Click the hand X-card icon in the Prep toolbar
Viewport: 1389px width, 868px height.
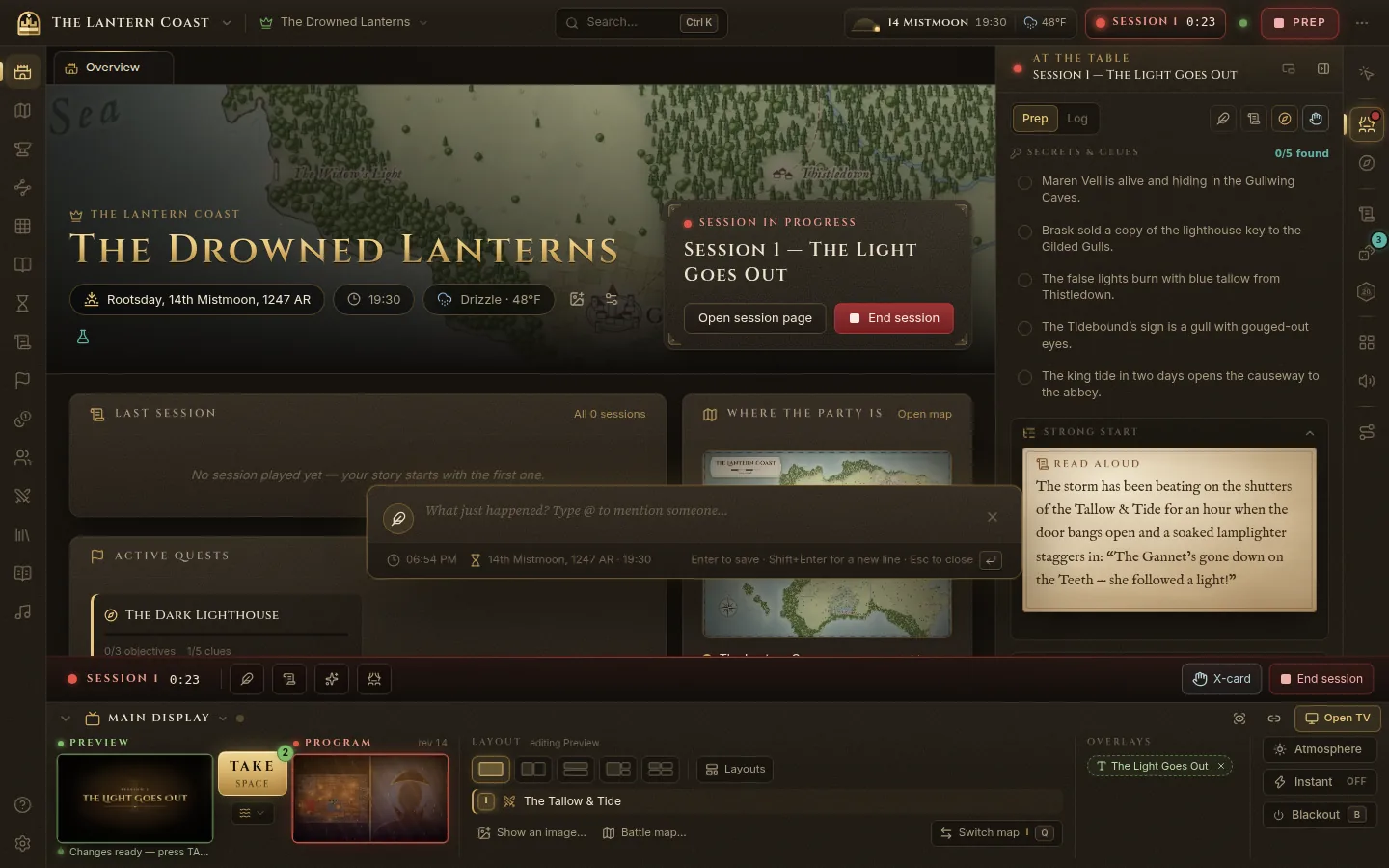click(1316, 119)
